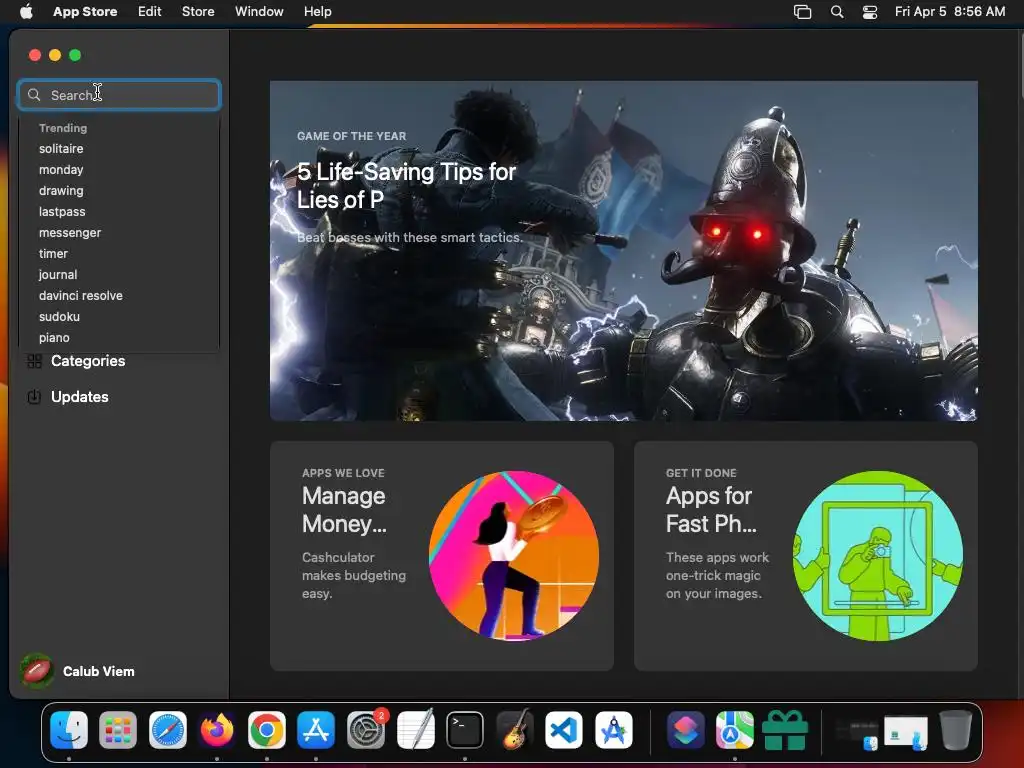Select trending search 'monday'
The height and width of the screenshot is (768, 1024).
tap(61, 169)
